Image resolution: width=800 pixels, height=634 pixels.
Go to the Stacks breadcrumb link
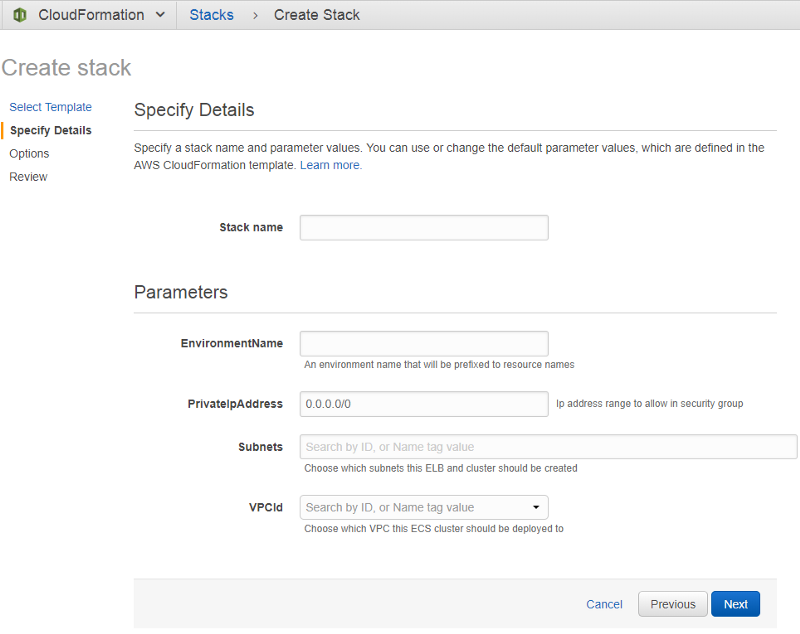point(211,15)
